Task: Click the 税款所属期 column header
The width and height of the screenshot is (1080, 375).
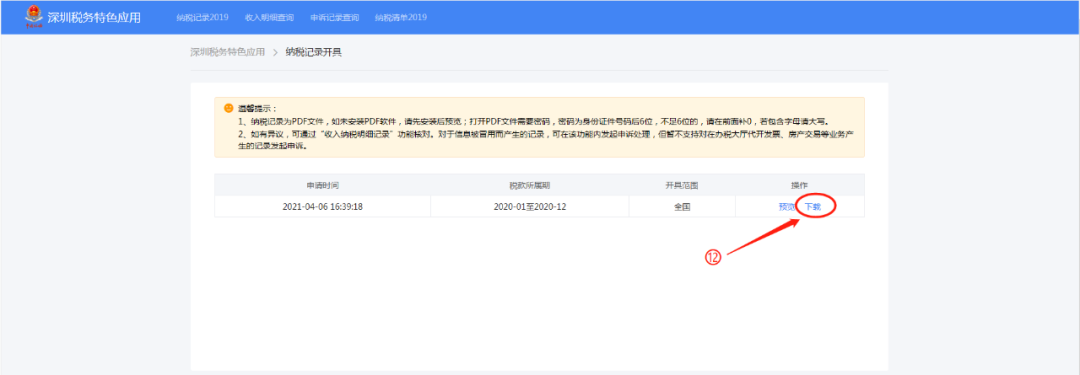Action: pyautogui.click(x=530, y=185)
